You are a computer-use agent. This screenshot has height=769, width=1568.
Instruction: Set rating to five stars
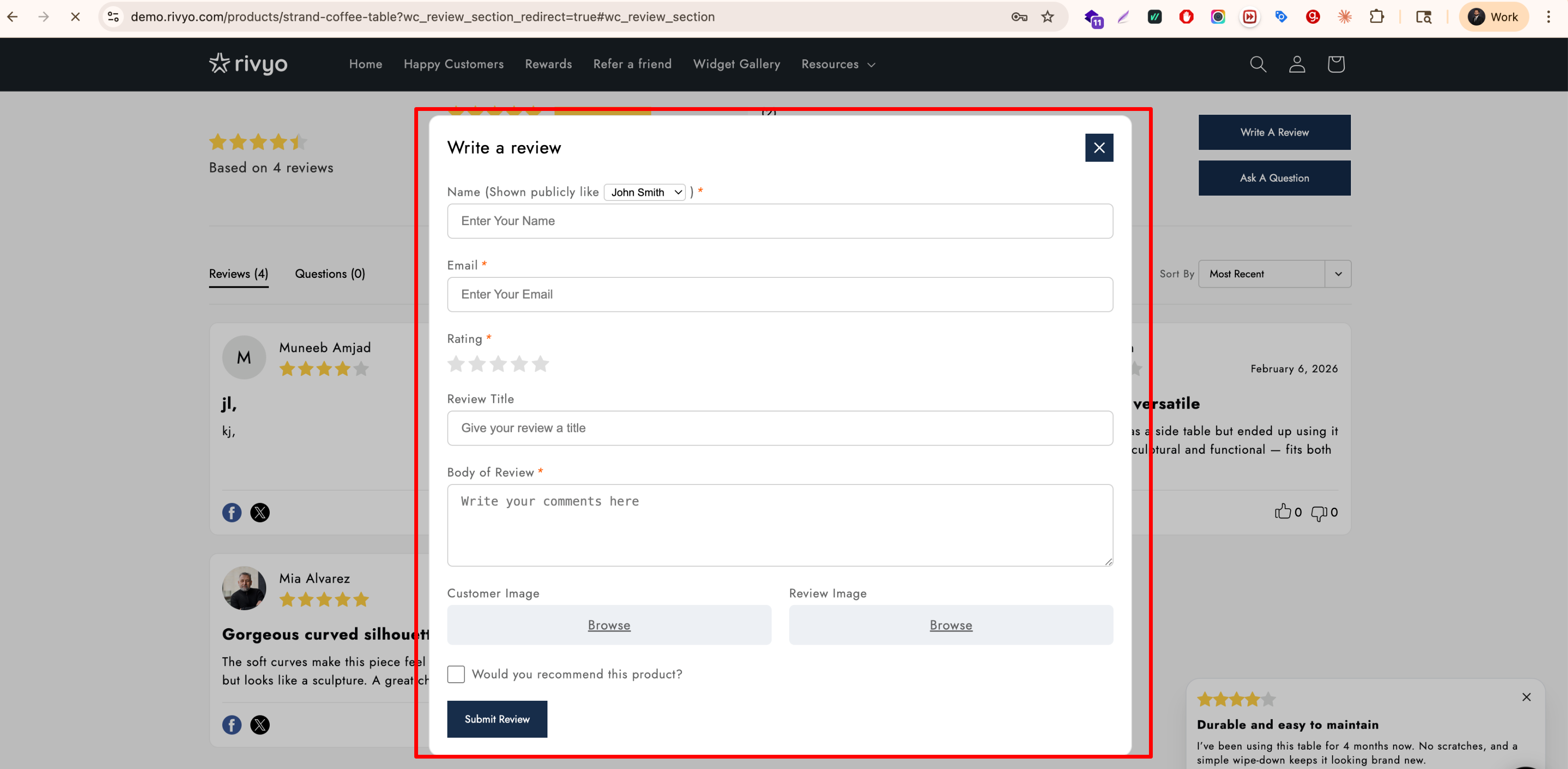click(x=540, y=364)
